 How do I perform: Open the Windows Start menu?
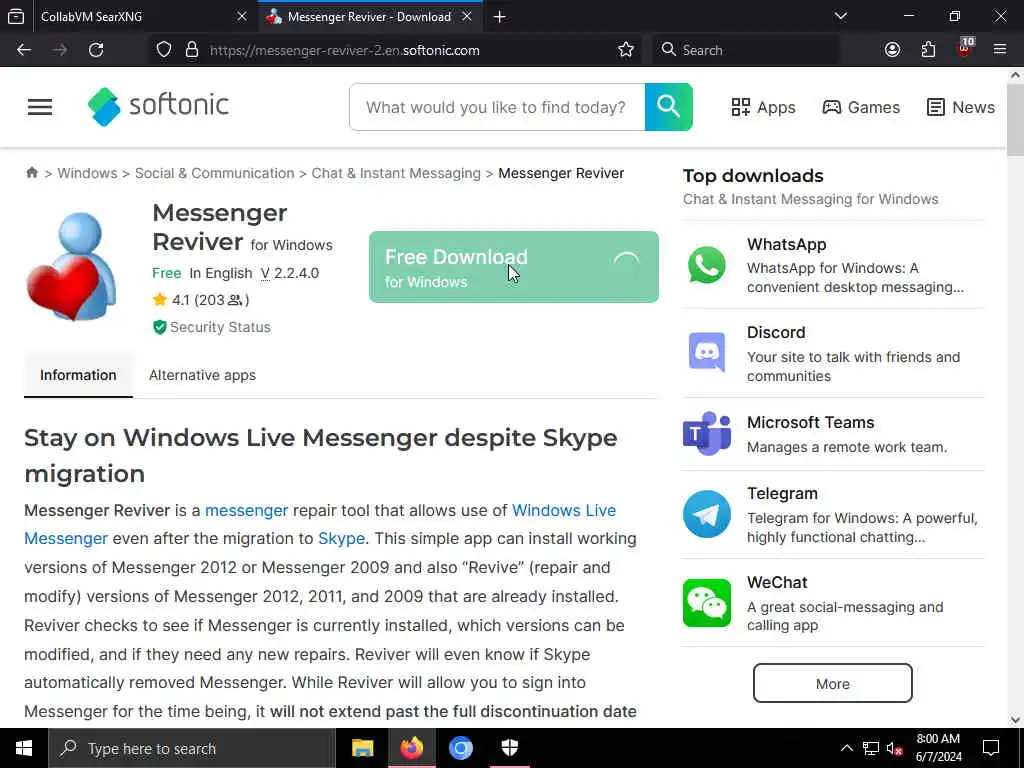tap(24, 748)
